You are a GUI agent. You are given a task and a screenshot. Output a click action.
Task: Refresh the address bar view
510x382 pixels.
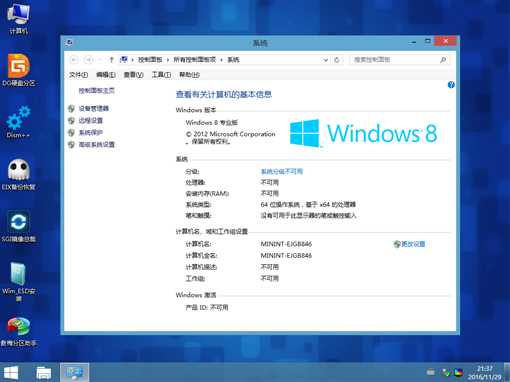pyautogui.click(x=337, y=60)
